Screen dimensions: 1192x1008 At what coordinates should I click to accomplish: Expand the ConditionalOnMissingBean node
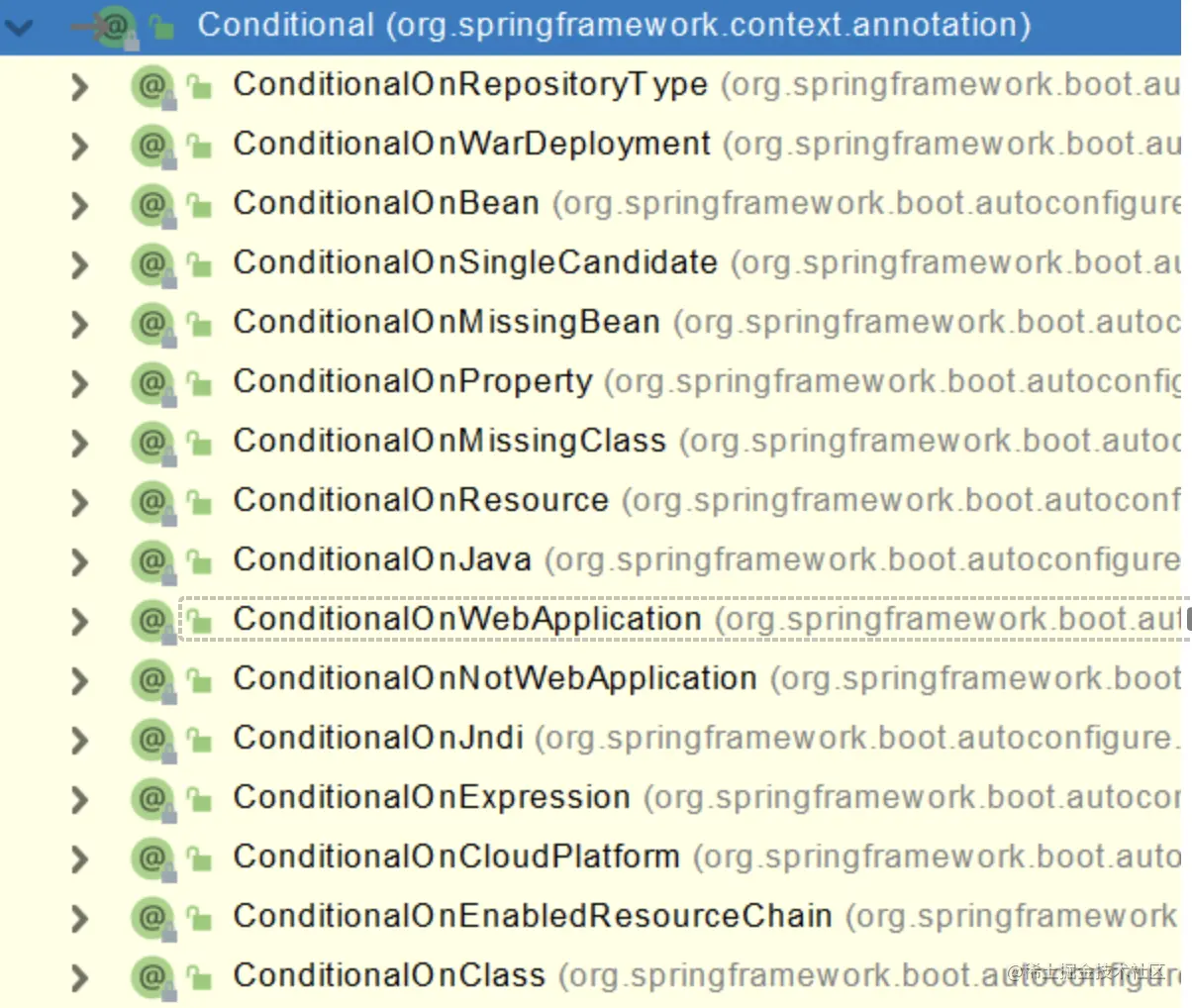80,325
